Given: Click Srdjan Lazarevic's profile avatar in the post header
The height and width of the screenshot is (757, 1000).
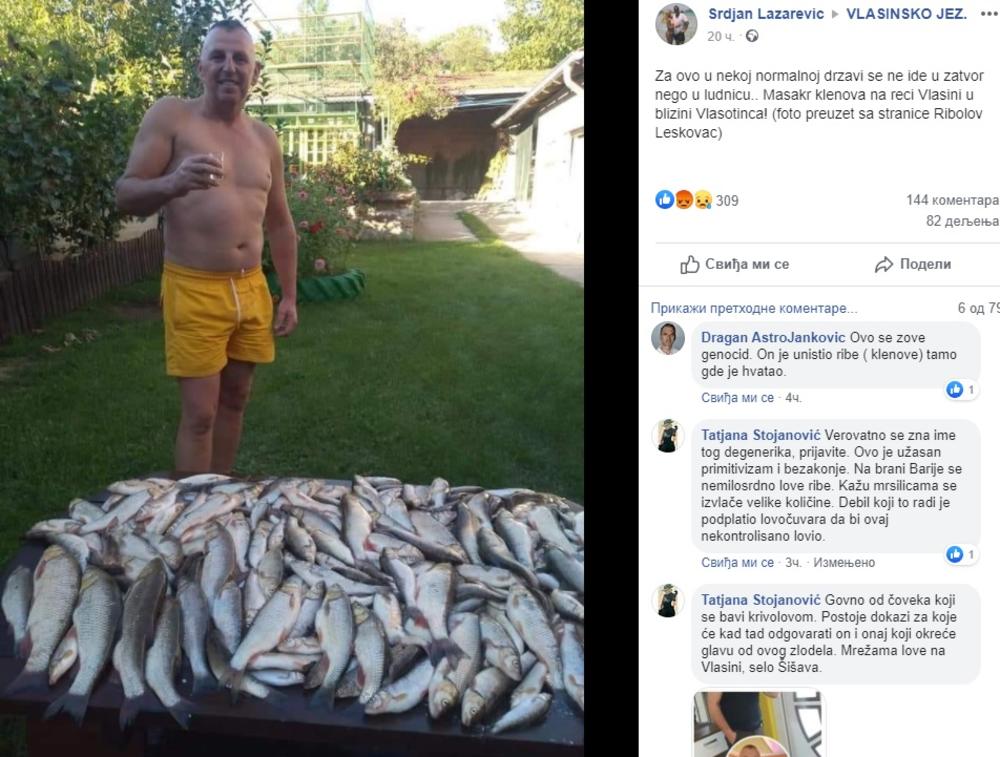Looking at the screenshot, I should [676, 24].
